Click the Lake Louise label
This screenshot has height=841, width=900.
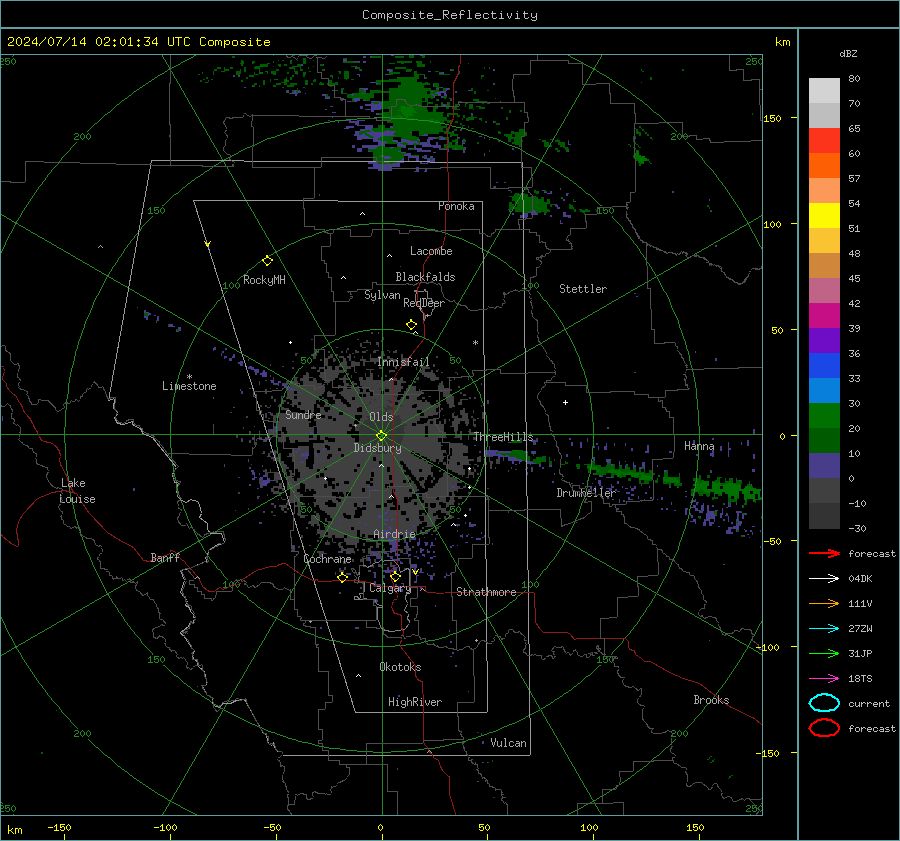pyautogui.click(x=77, y=491)
